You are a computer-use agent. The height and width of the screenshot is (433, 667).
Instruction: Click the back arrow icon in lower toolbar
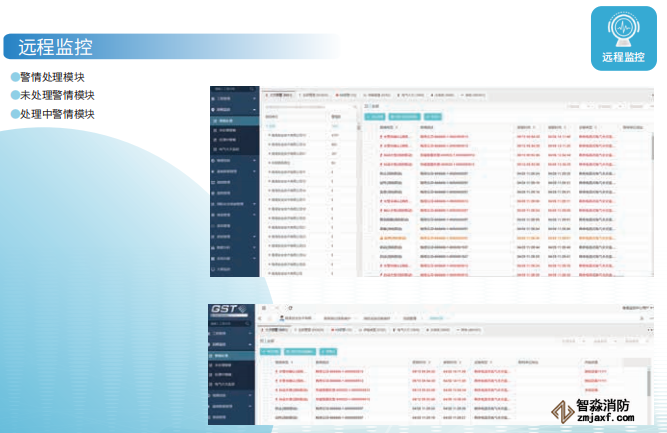tap(277, 308)
